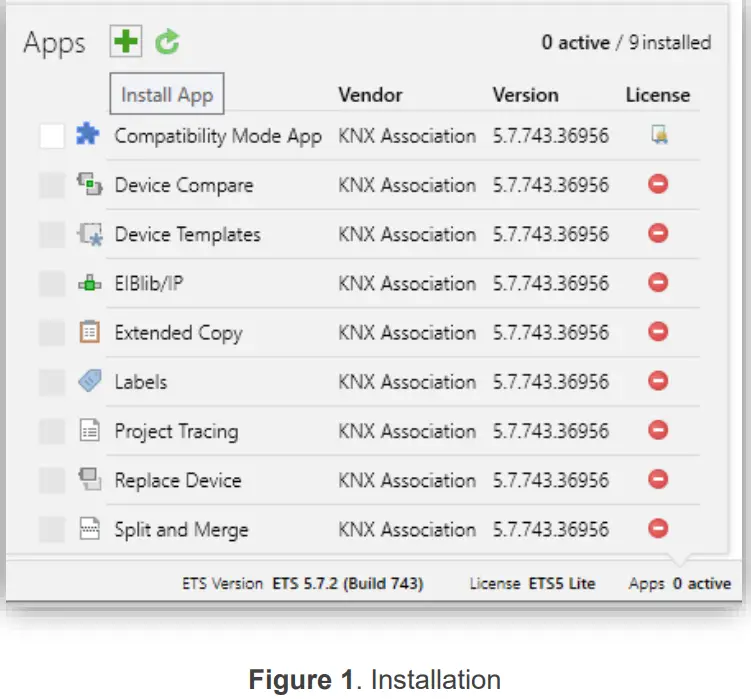
Task: Enable the Compatibility Mode App checkbox
Action: click(x=52, y=136)
